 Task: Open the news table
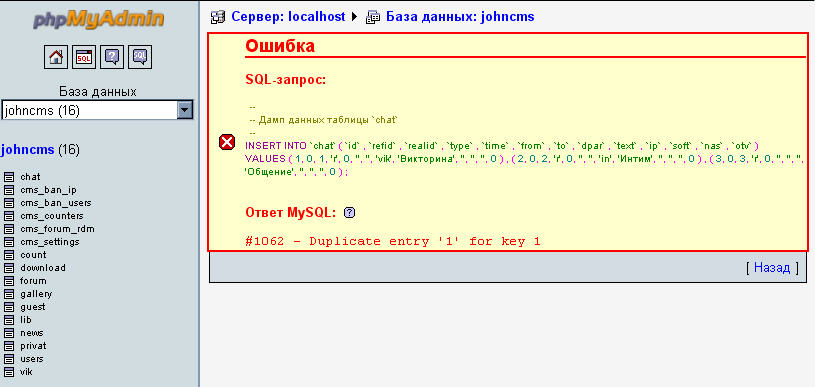click(x=32, y=333)
